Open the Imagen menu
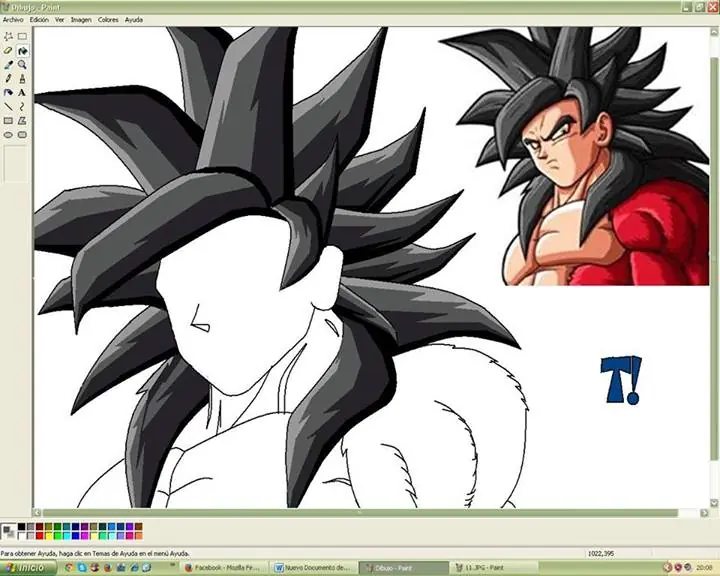 [x=81, y=20]
